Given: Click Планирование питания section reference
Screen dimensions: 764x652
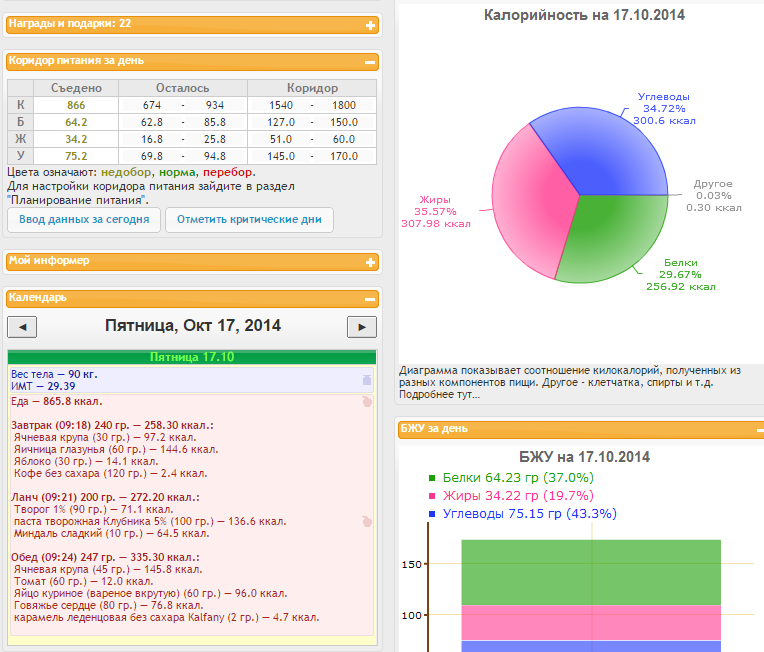Looking at the screenshot, I should coord(77,200).
